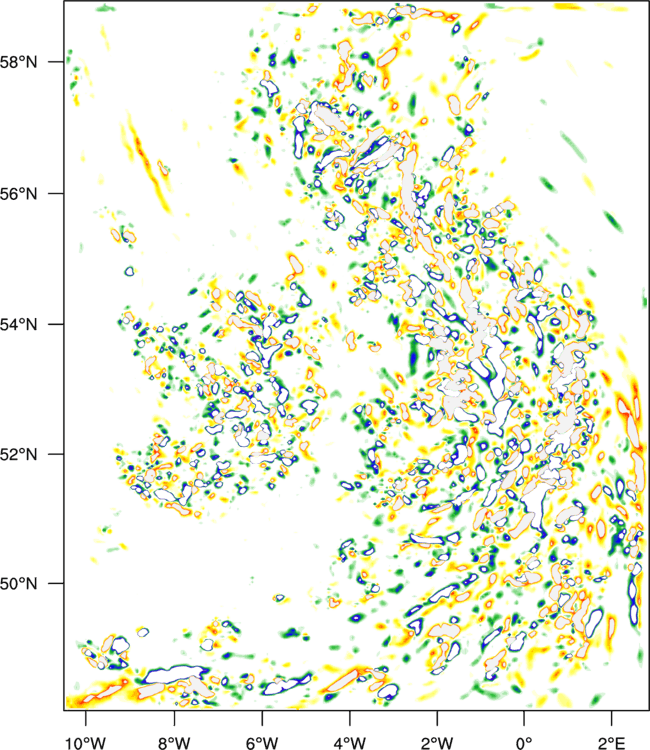
Task: Click the 50°N latitude axis label
Action: point(18,584)
